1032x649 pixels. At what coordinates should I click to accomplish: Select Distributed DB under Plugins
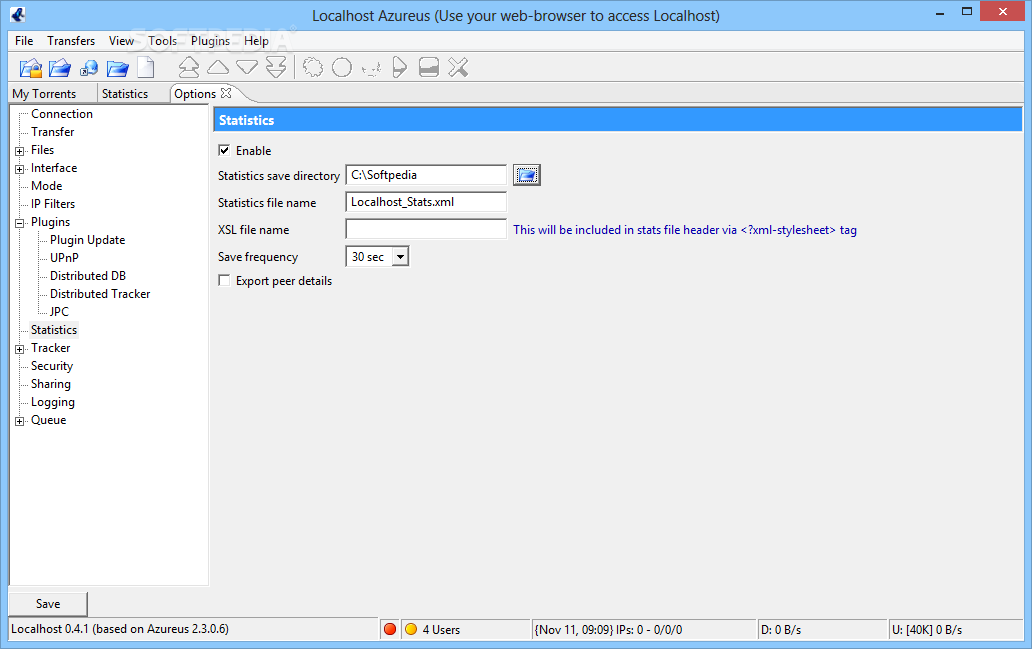88,276
